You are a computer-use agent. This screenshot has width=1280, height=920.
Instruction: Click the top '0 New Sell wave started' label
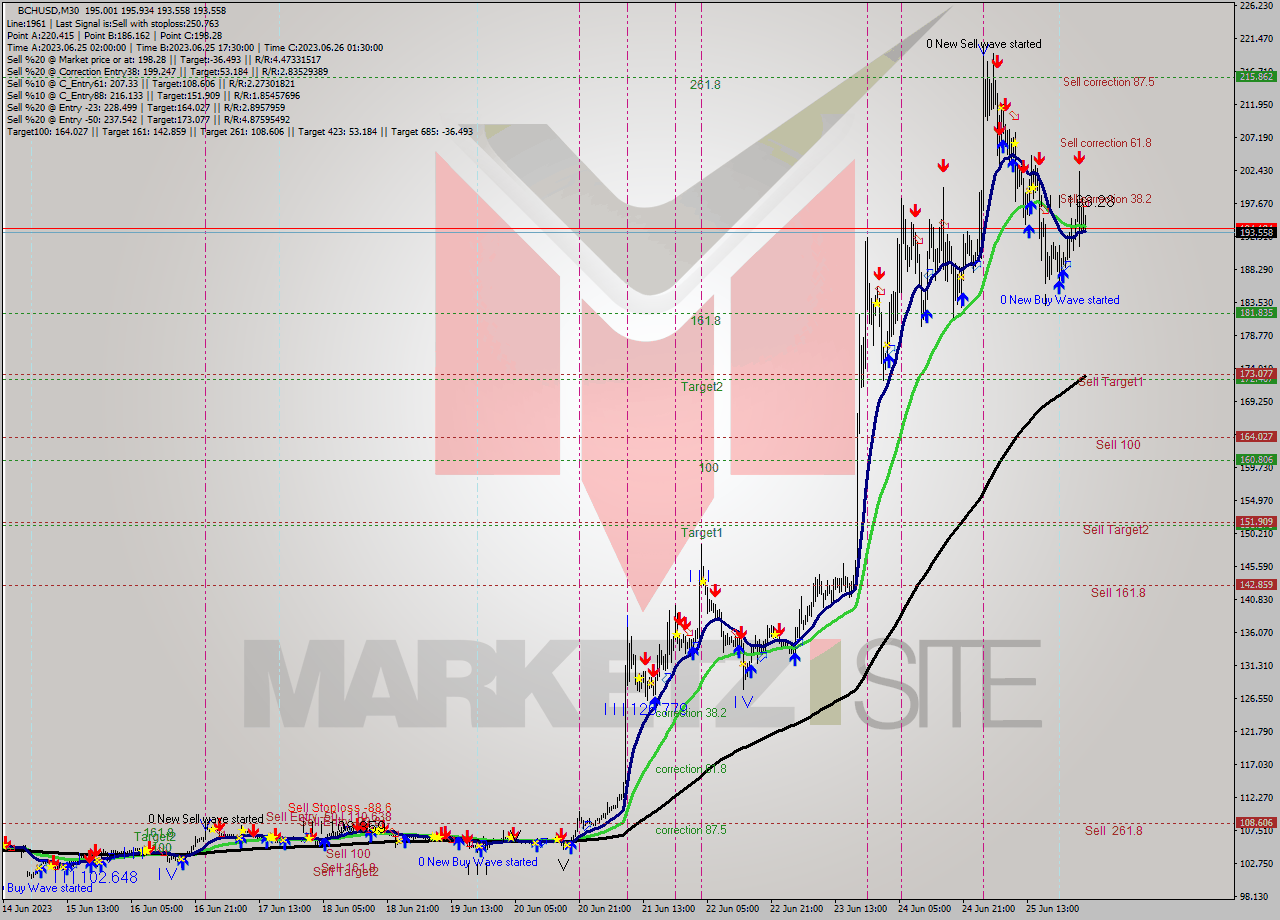coord(983,44)
